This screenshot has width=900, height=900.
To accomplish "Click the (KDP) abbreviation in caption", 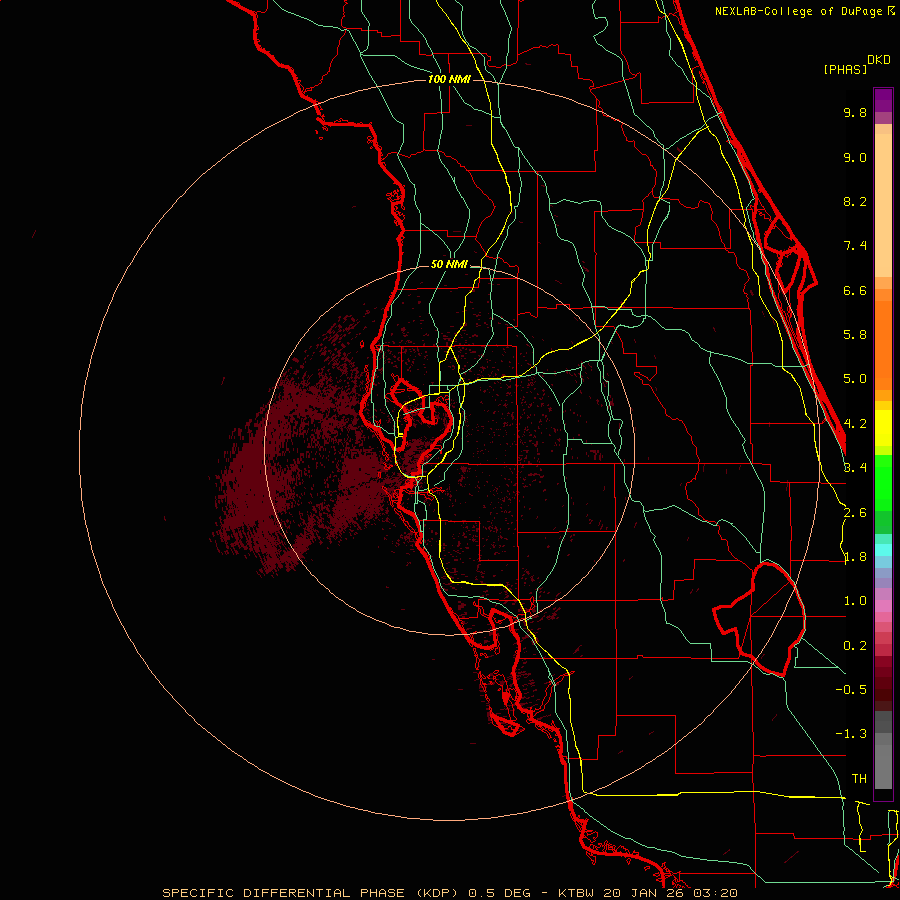I will [x=439, y=893].
